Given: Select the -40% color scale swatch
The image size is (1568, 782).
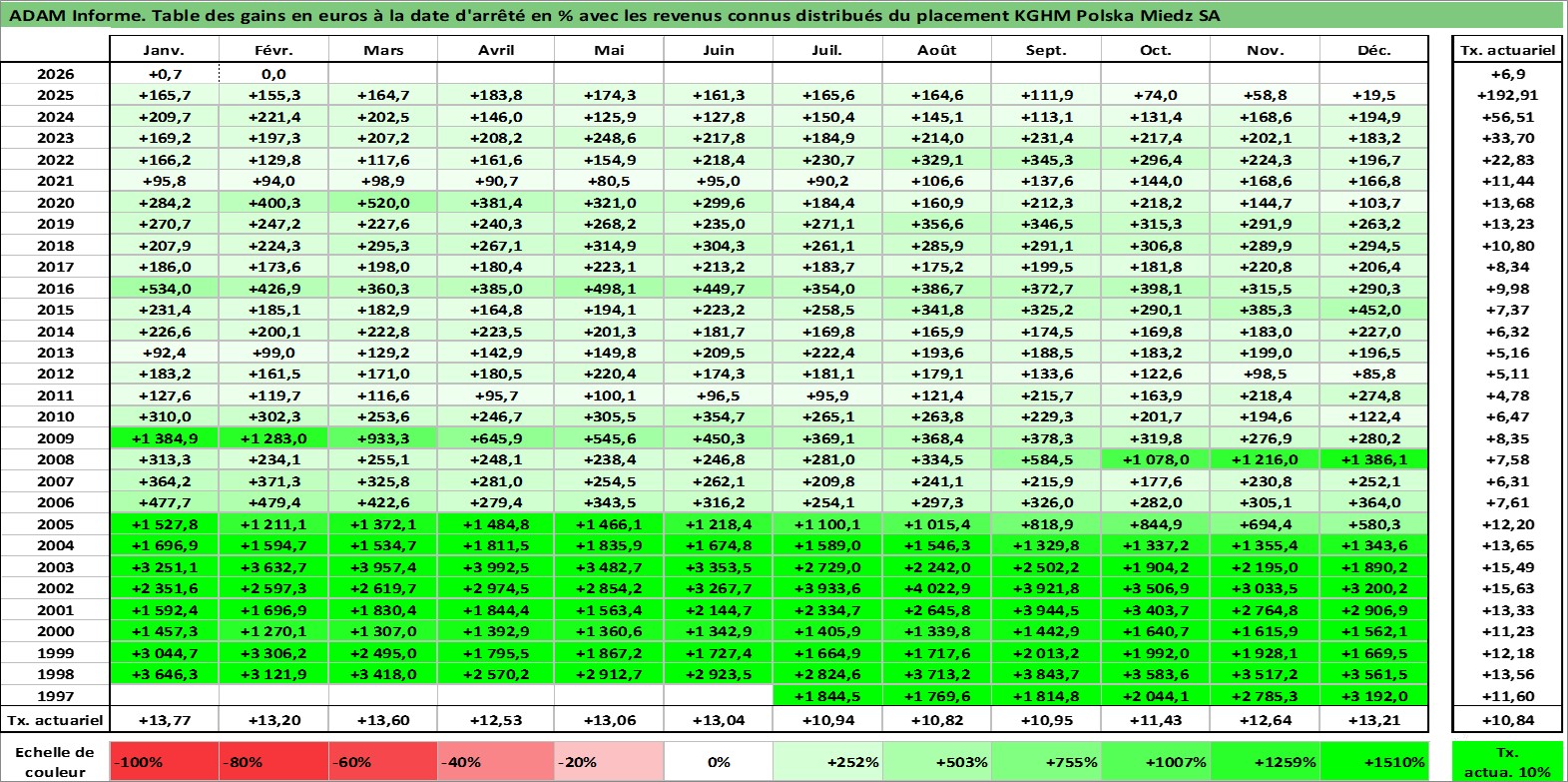Looking at the screenshot, I should click(496, 761).
